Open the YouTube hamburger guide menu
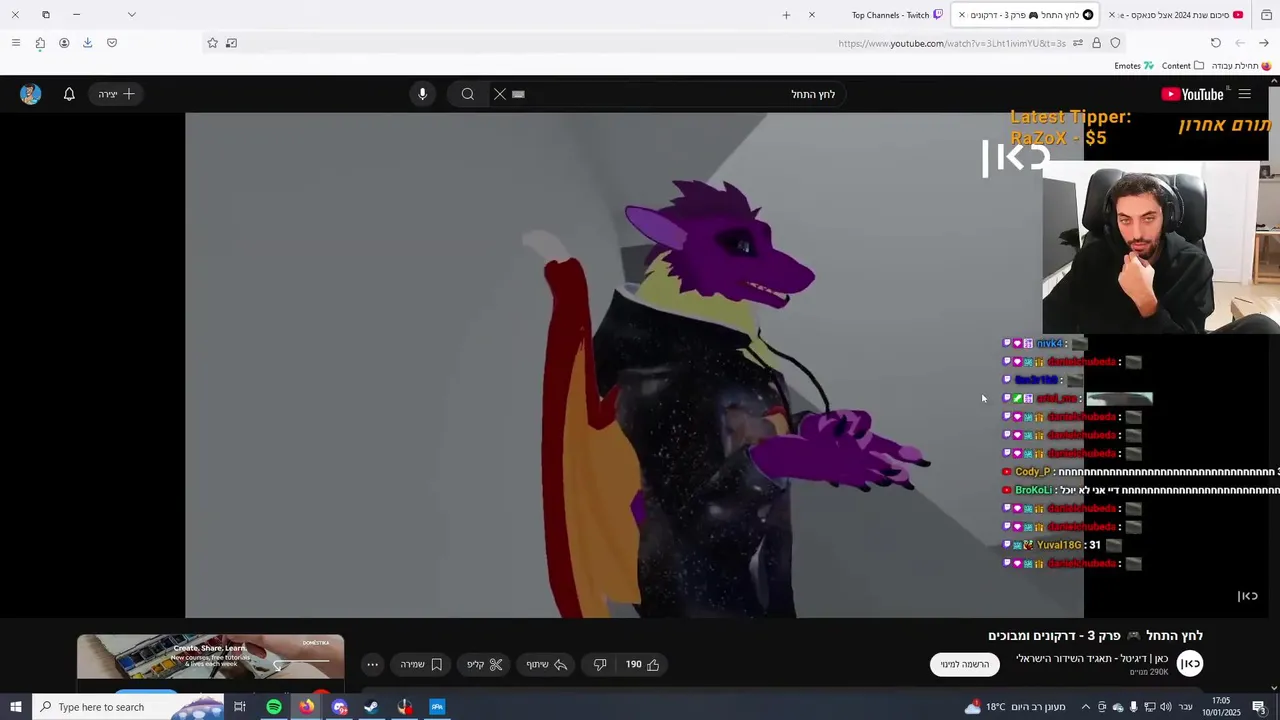 [x=1245, y=94]
